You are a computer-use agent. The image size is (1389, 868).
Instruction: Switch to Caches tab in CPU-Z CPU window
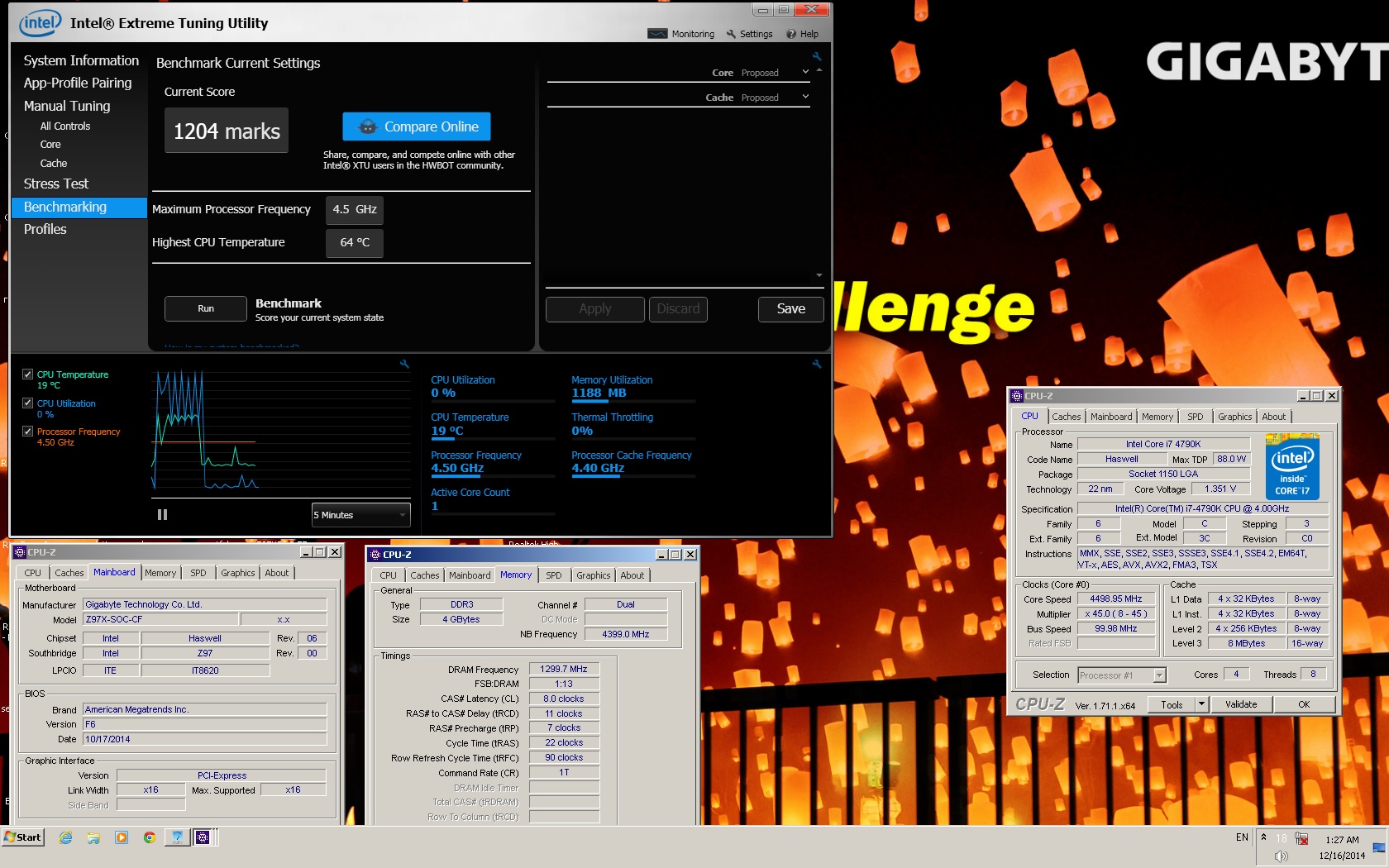pos(1066,417)
